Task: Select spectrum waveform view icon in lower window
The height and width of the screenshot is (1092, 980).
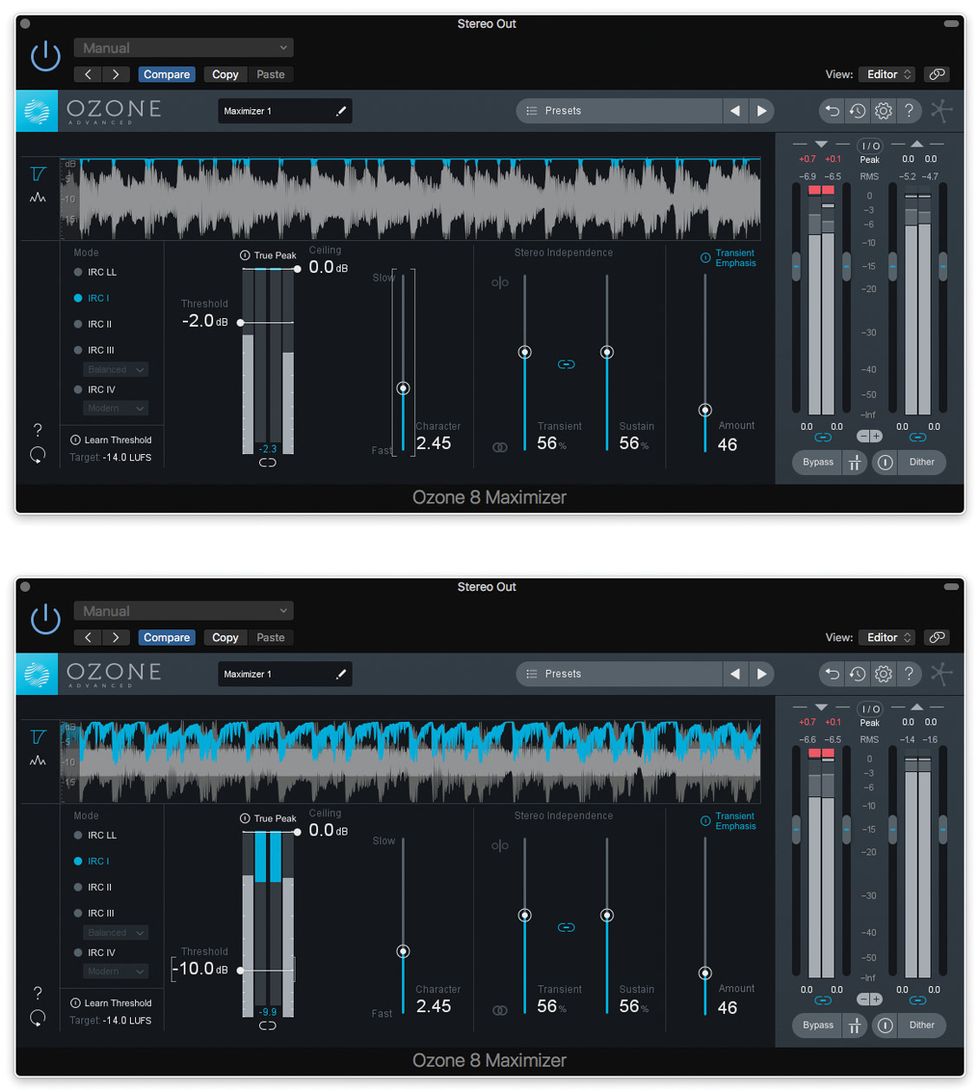Action: [x=38, y=760]
